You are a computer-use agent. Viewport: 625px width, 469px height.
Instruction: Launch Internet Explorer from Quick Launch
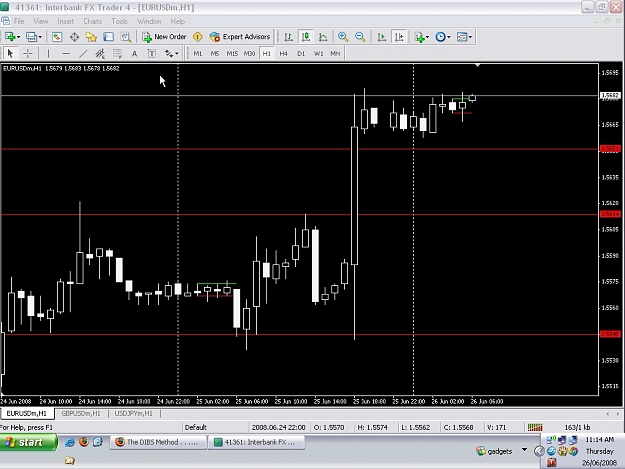pyautogui.click(x=70, y=442)
